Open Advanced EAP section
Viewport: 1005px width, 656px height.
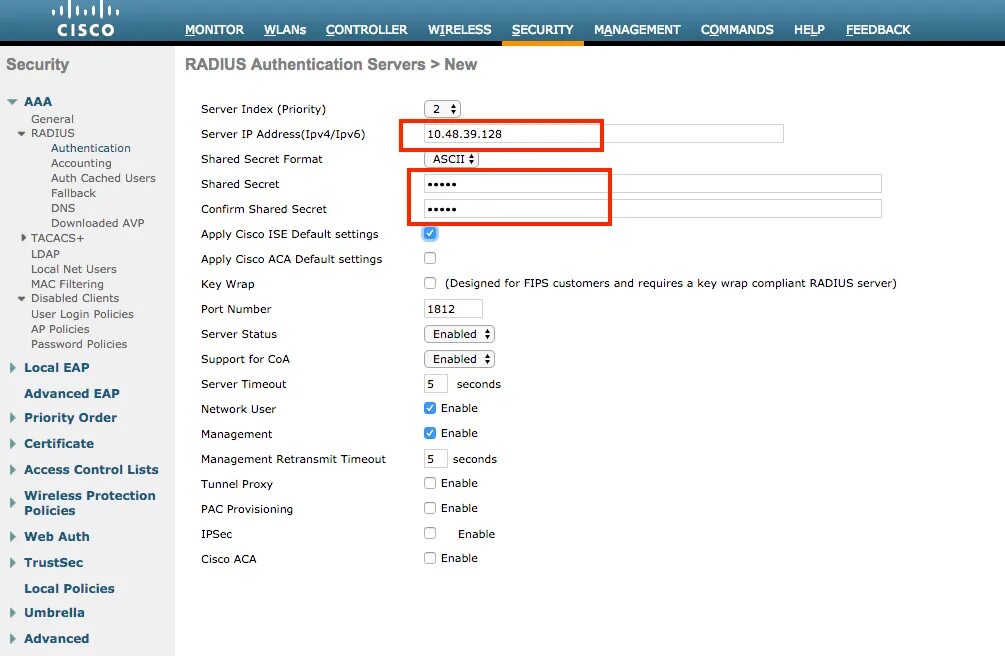click(x=72, y=394)
